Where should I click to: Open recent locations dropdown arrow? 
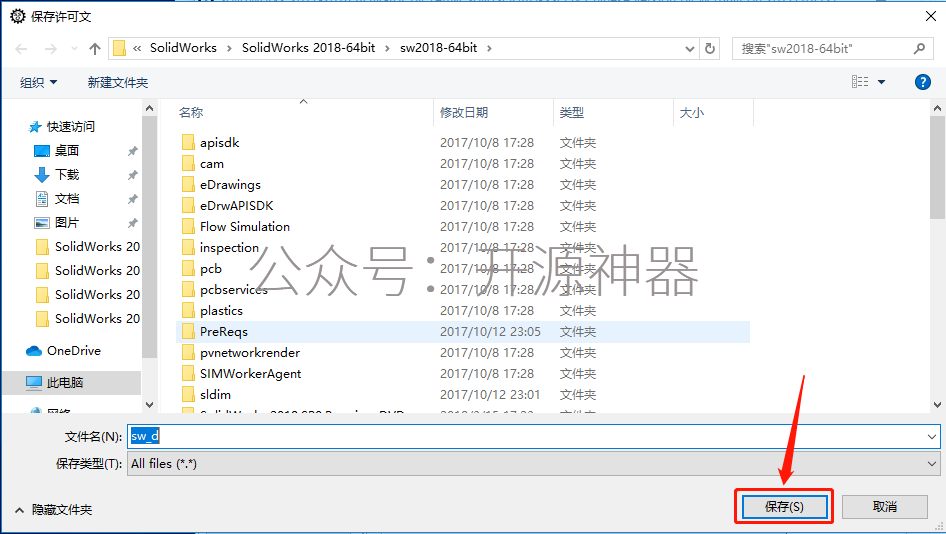tap(74, 49)
